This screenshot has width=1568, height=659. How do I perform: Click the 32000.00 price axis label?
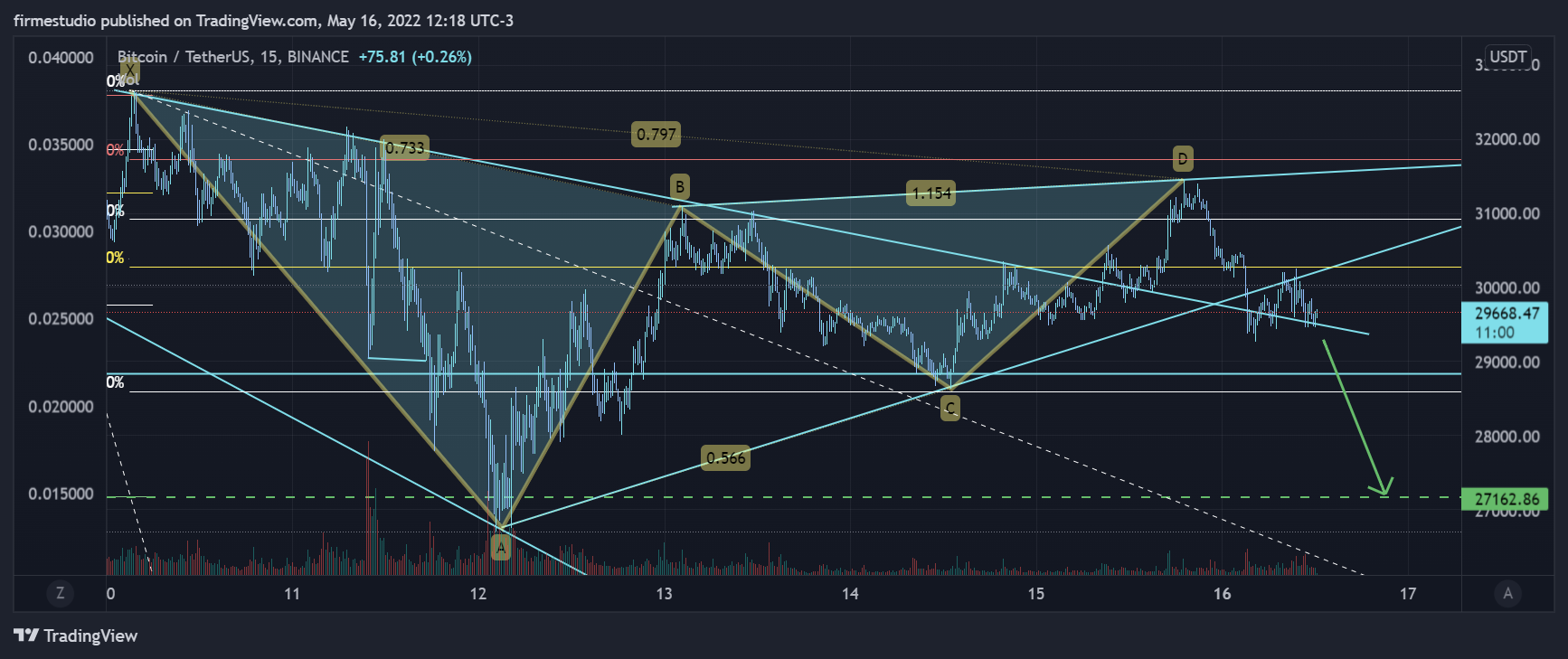[x=1507, y=139]
